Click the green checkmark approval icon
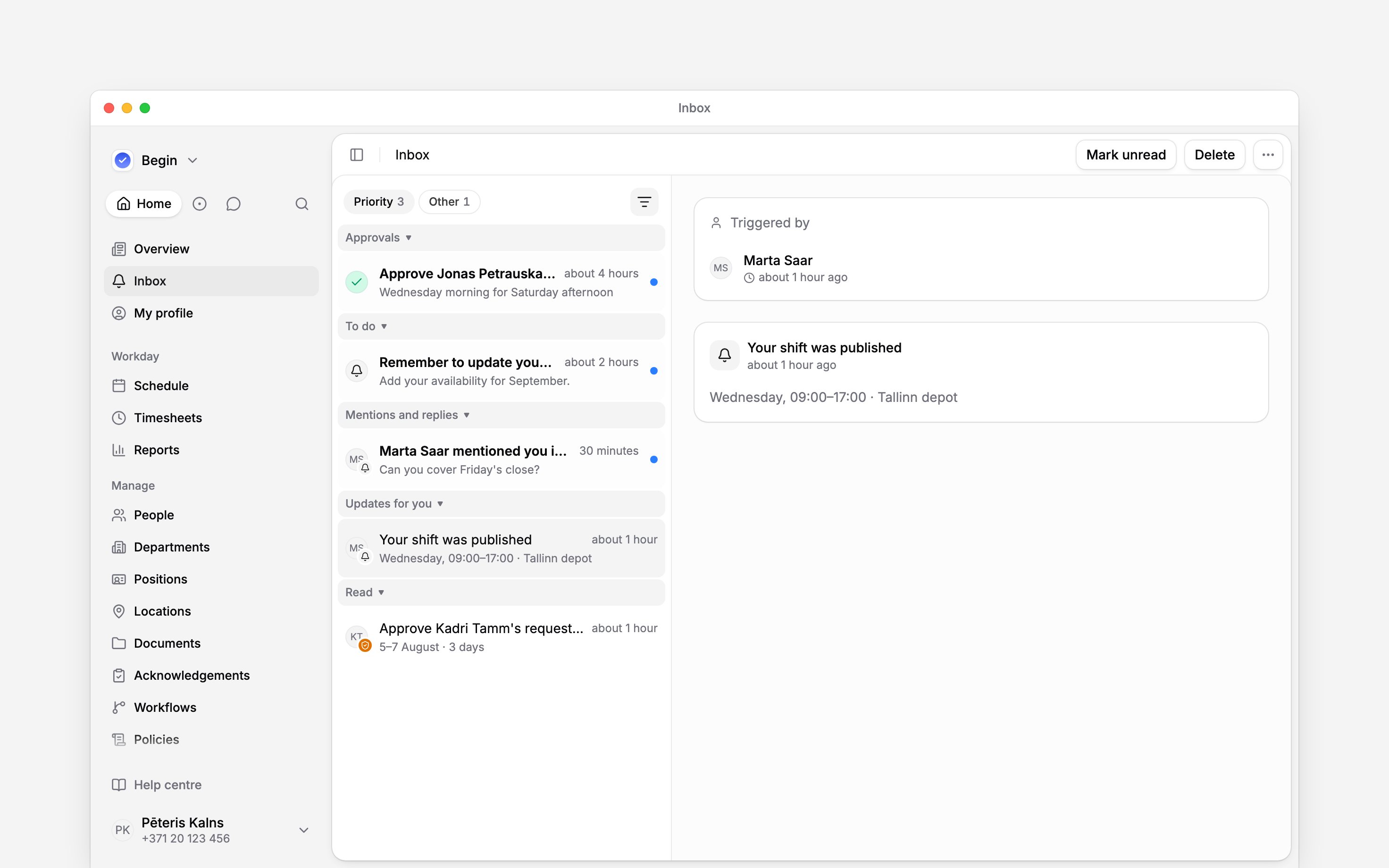This screenshot has height=868, width=1389. (356, 282)
